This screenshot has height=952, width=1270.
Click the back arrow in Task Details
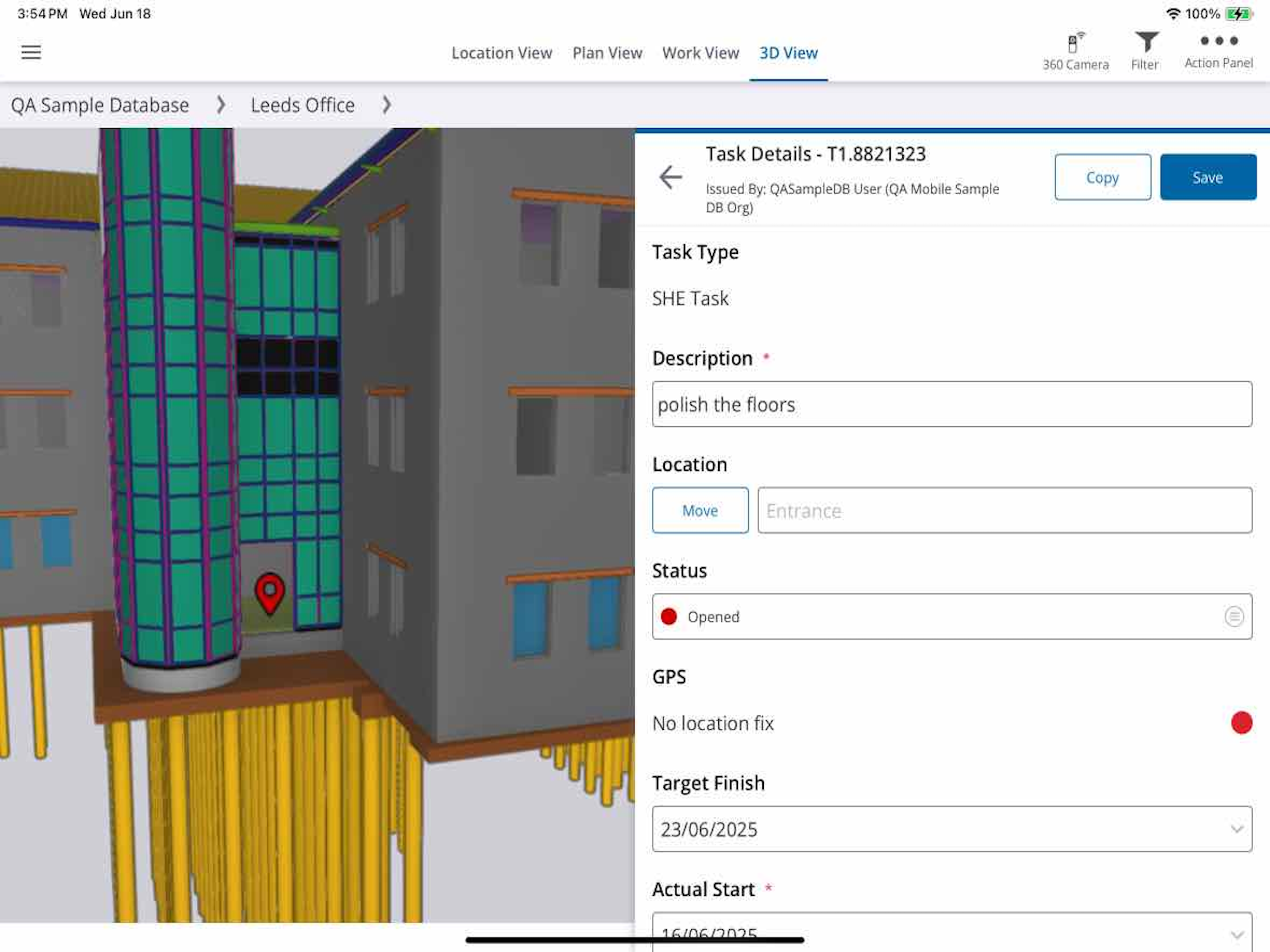pyautogui.click(x=670, y=177)
